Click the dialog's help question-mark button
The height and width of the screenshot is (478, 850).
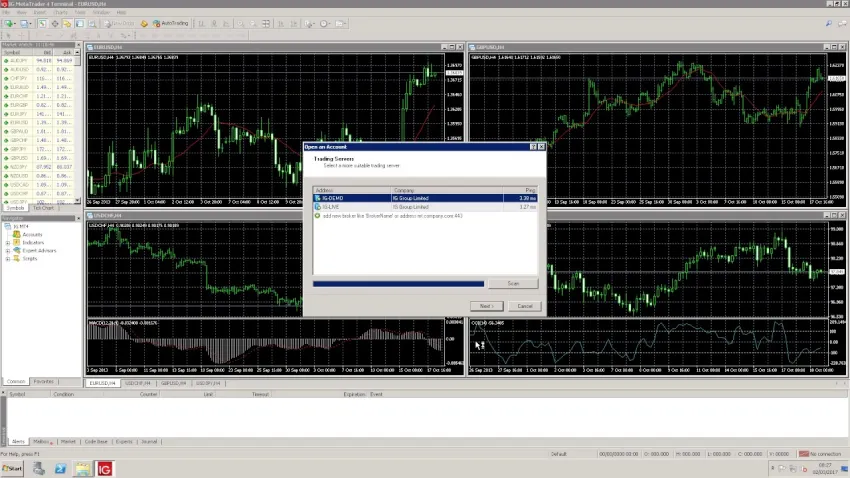pyautogui.click(x=533, y=147)
